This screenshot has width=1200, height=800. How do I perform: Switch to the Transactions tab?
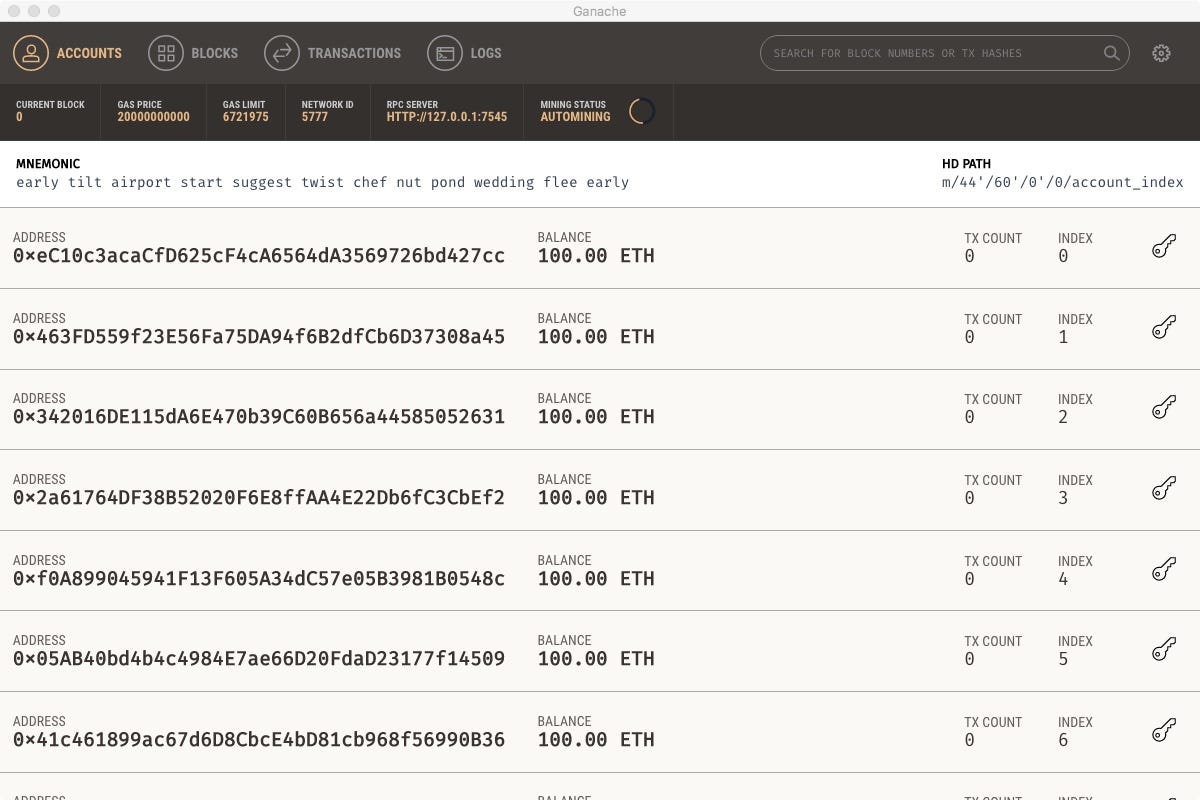tap(333, 53)
